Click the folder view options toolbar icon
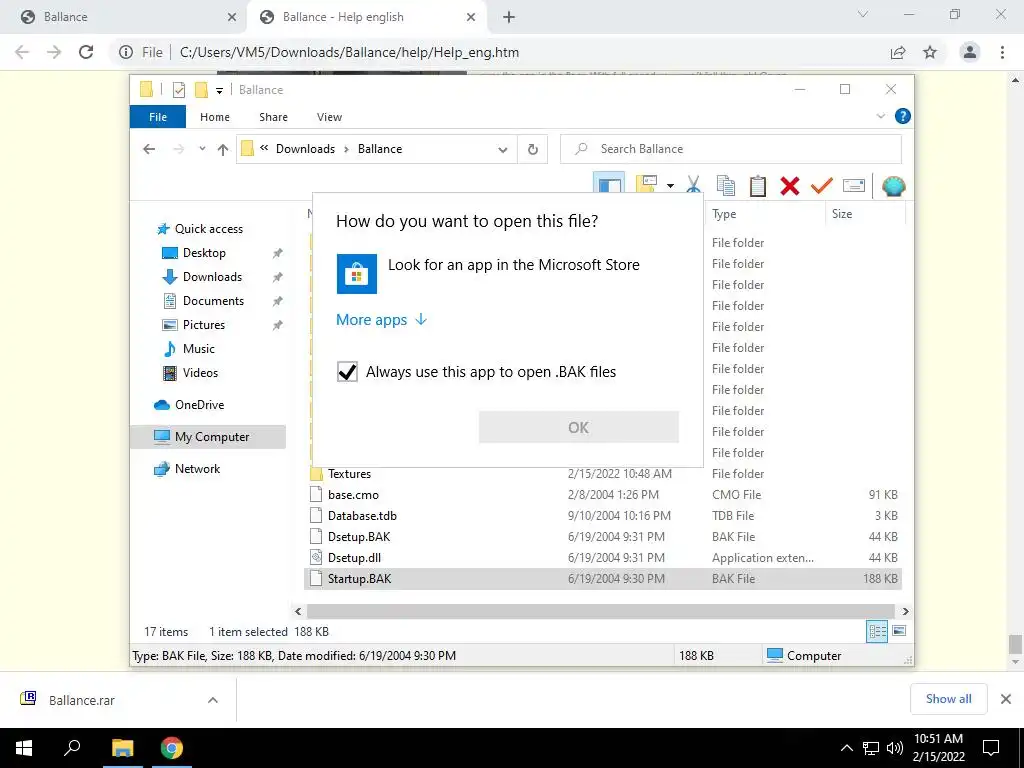 [x=647, y=185]
